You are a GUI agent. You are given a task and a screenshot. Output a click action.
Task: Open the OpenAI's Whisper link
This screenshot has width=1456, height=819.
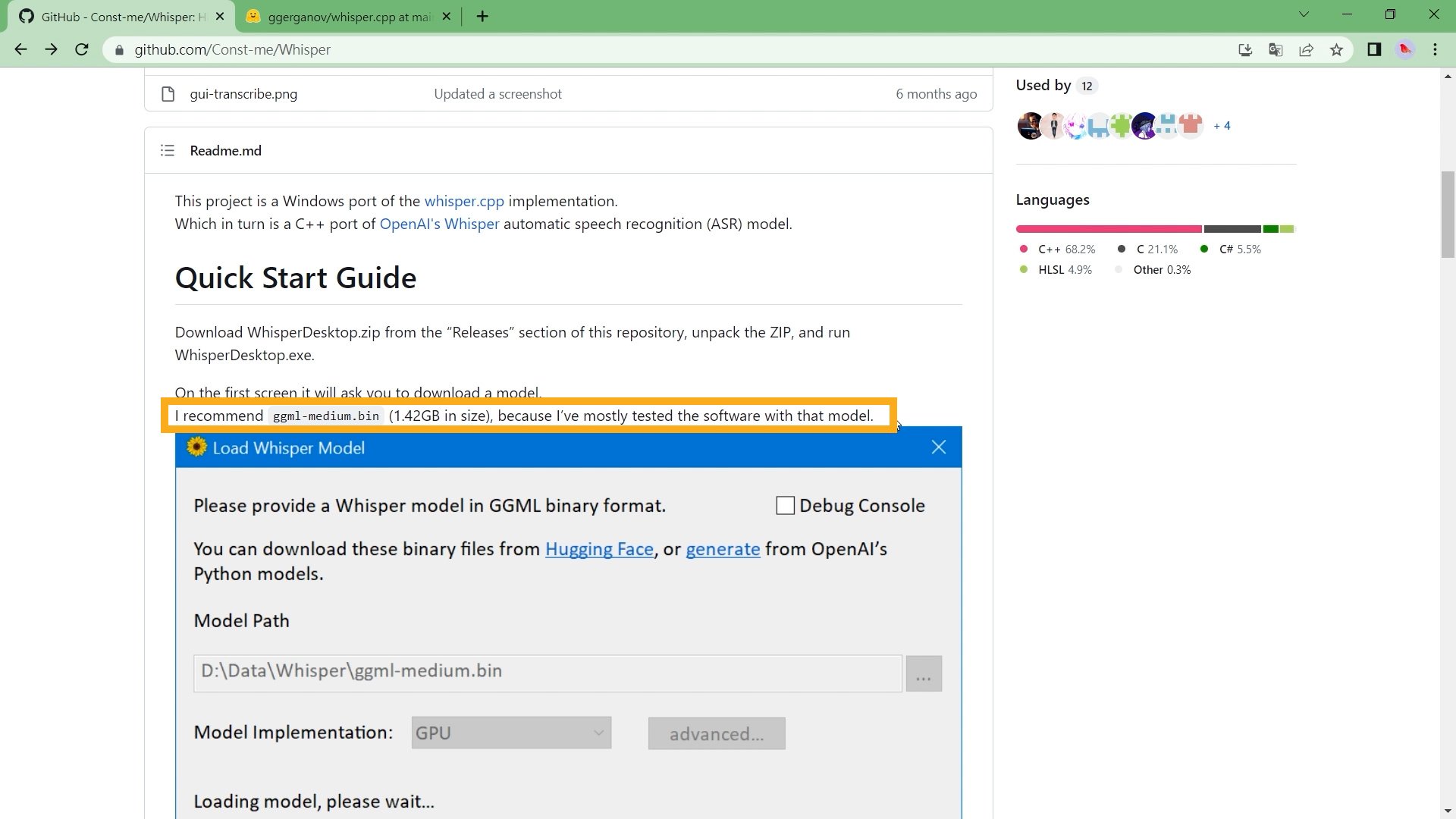(439, 224)
